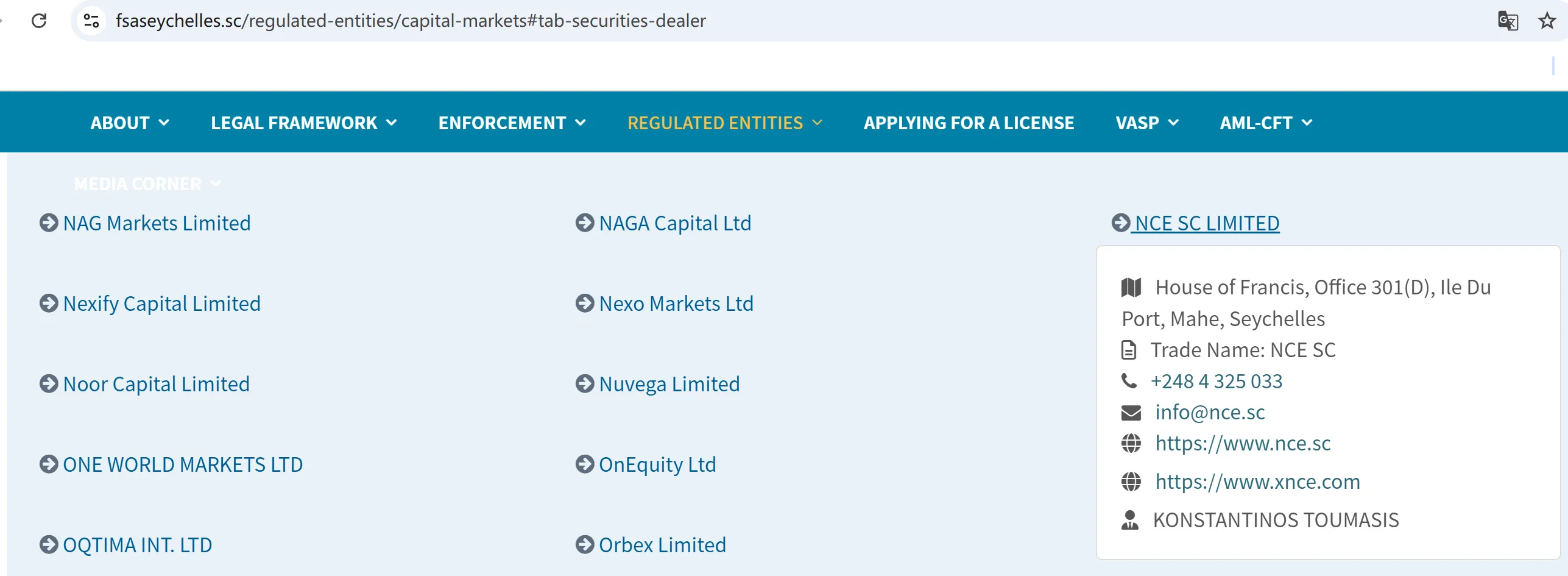Screen dimensions: 1568x576
Task: Expand the ENFORCEMENT chevron
Action: [581, 123]
